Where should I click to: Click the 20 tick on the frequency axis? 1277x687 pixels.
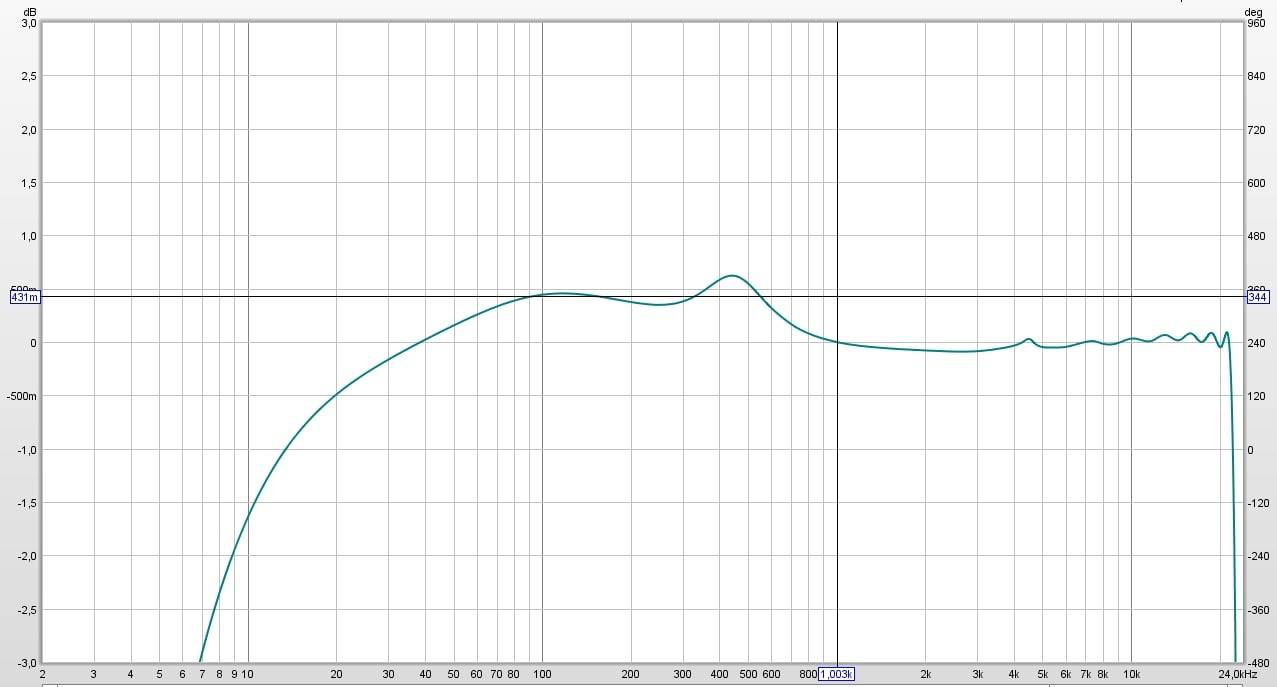pyautogui.click(x=336, y=675)
